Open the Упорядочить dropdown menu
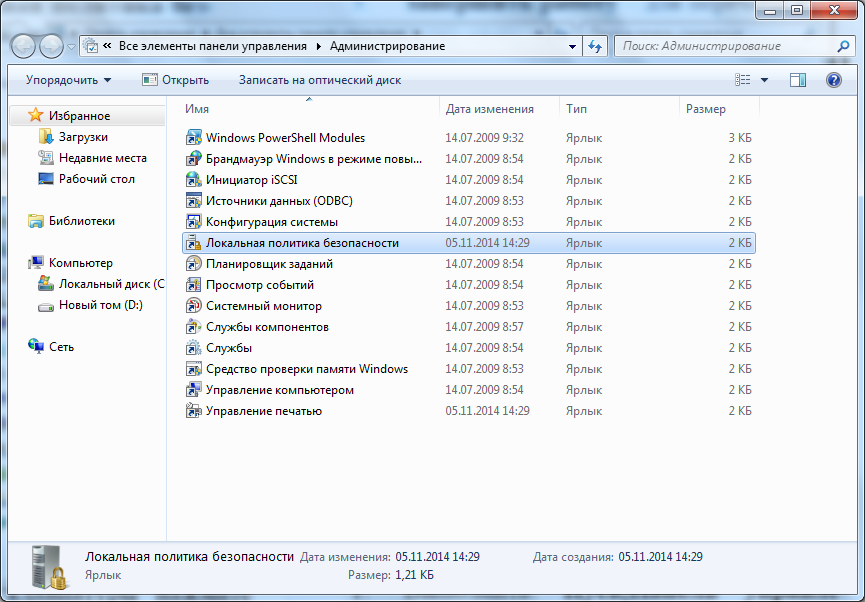Image resolution: width=865 pixels, height=602 pixels. tap(68, 80)
